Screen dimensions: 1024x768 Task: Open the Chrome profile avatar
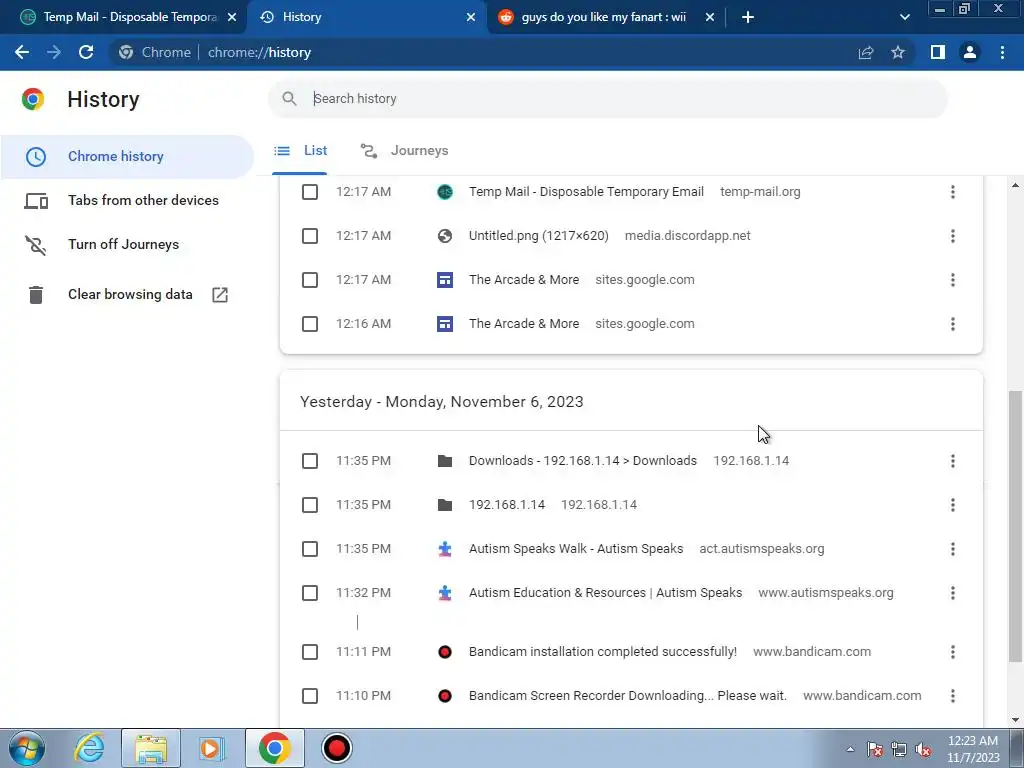pos(970,52)
